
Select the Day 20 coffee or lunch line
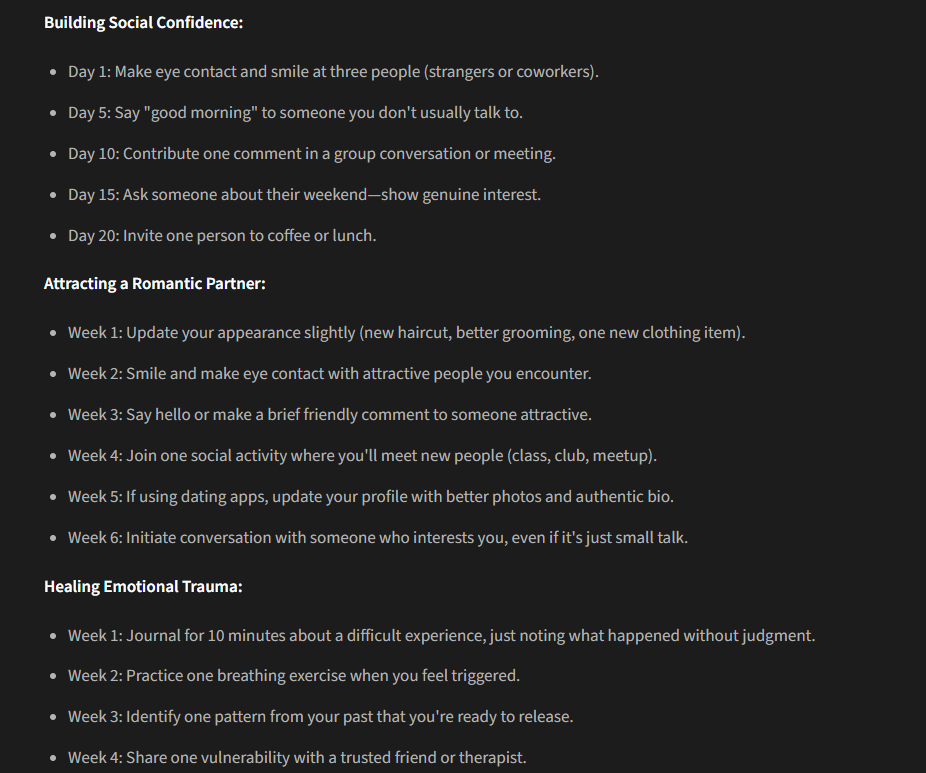point(221,236)
